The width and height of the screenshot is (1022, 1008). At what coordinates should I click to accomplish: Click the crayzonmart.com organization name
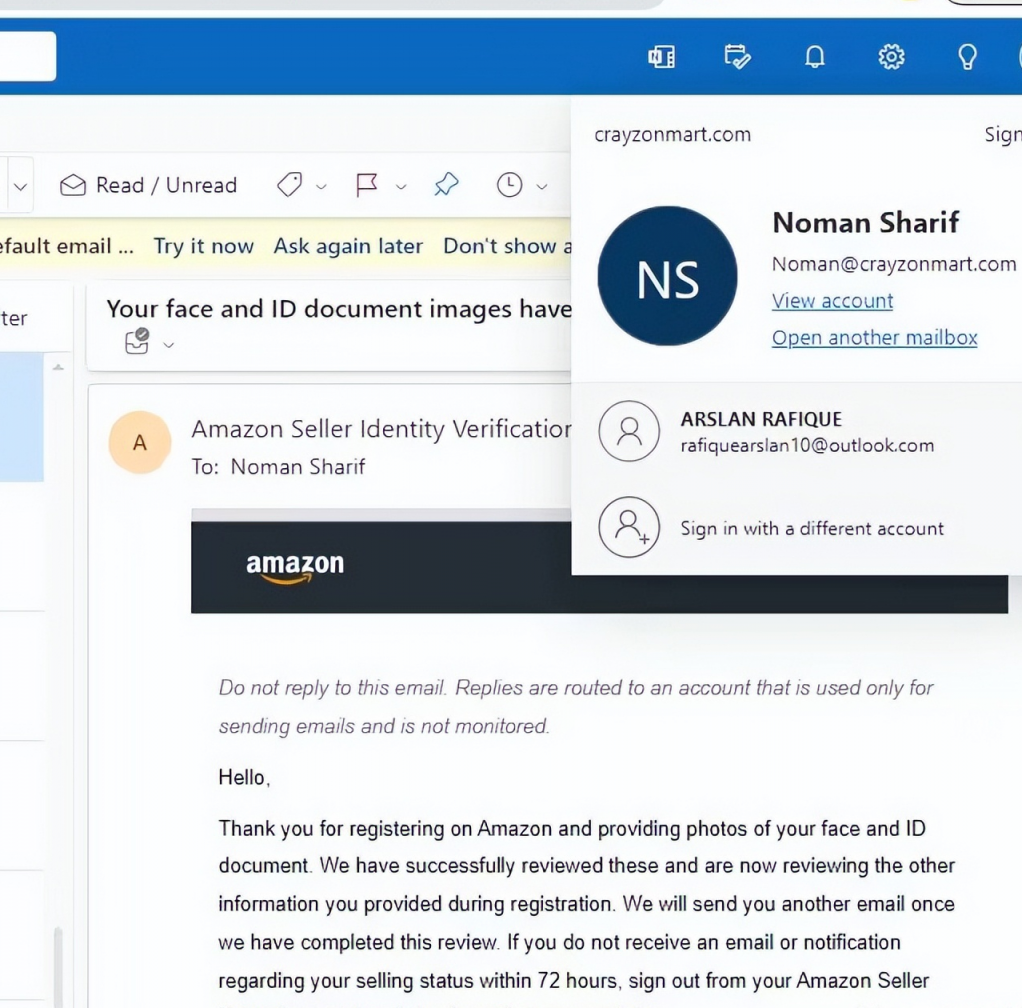pyautogui.click(x=673, y=135)
